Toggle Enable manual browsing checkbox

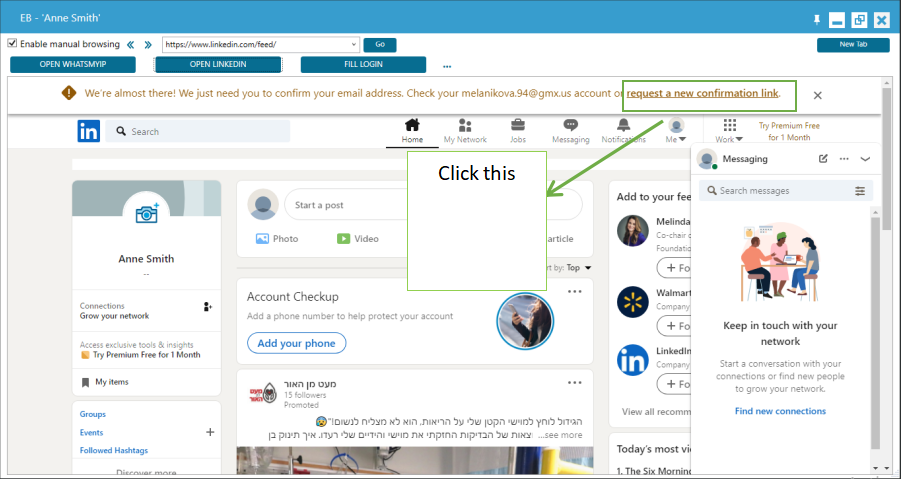[12, 44]
